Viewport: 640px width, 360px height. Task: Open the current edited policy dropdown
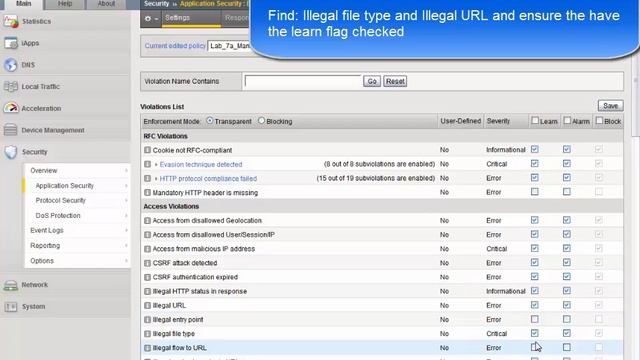[x=230, y=46]
